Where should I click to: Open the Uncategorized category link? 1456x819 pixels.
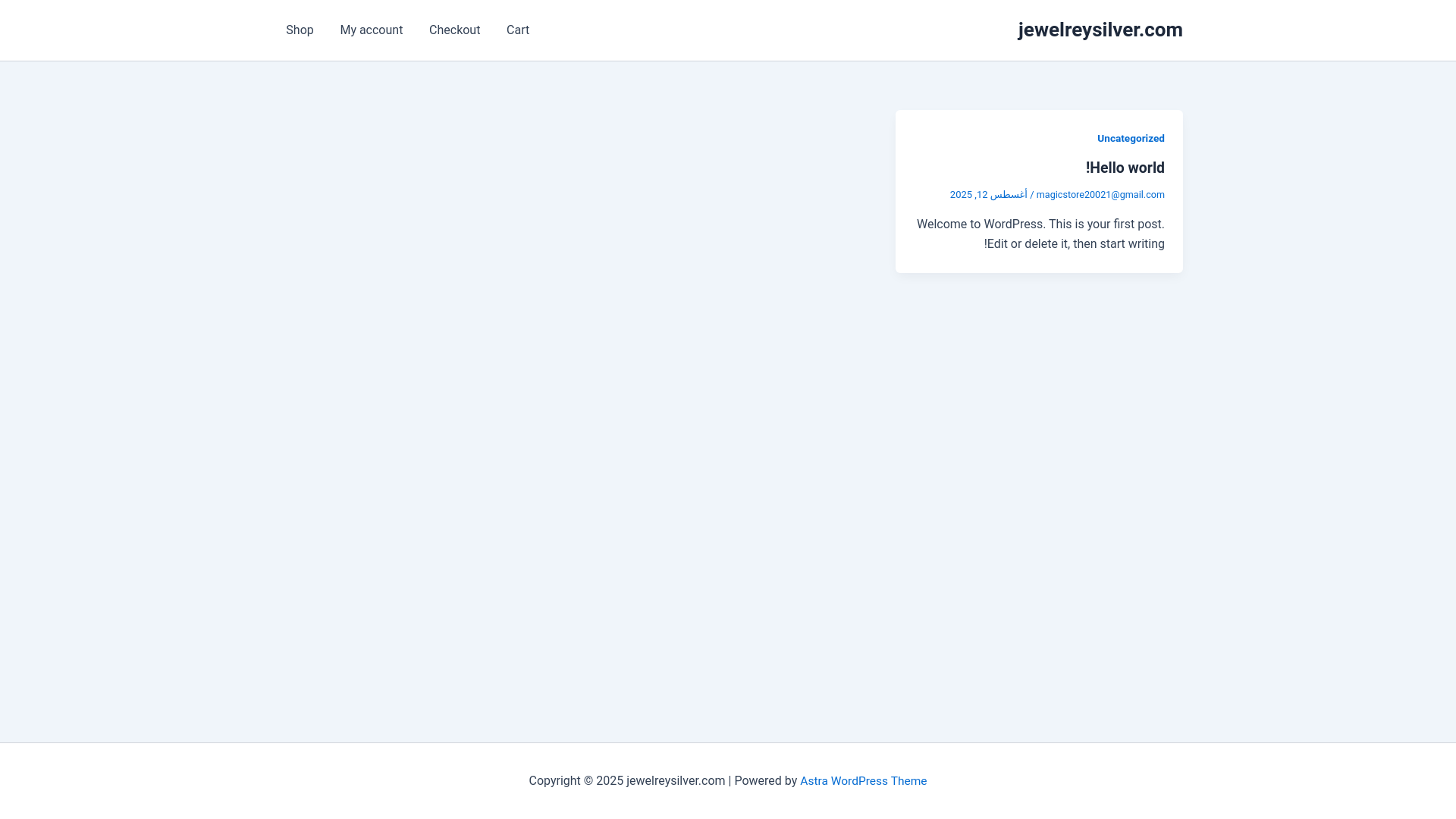[x=1131, y=138]
